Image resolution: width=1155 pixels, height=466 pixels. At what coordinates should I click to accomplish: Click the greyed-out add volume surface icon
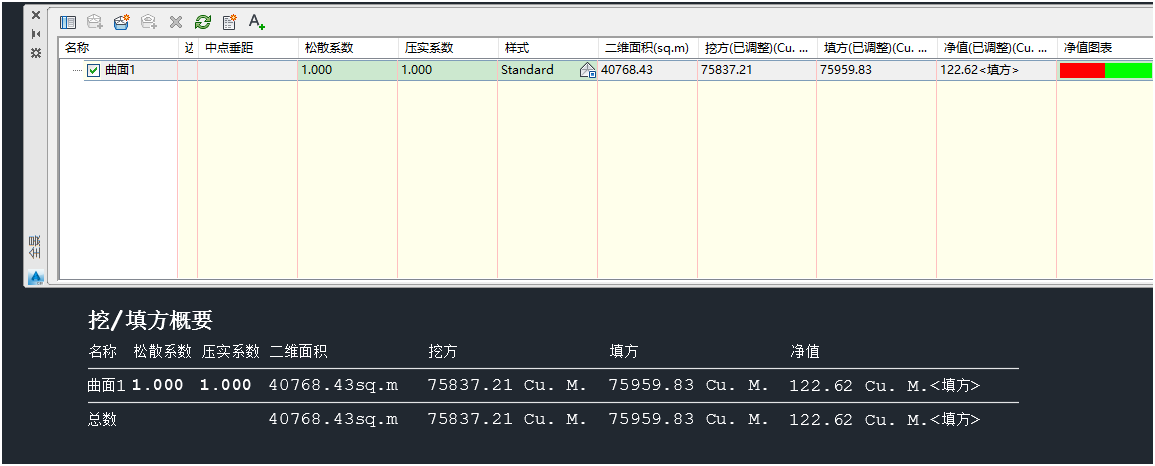click(x=94, y=22)
